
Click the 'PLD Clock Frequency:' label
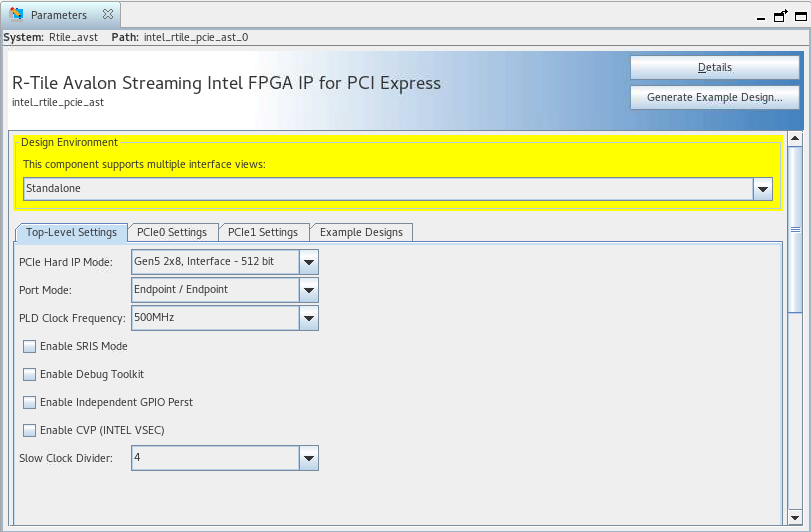[72, 318]
